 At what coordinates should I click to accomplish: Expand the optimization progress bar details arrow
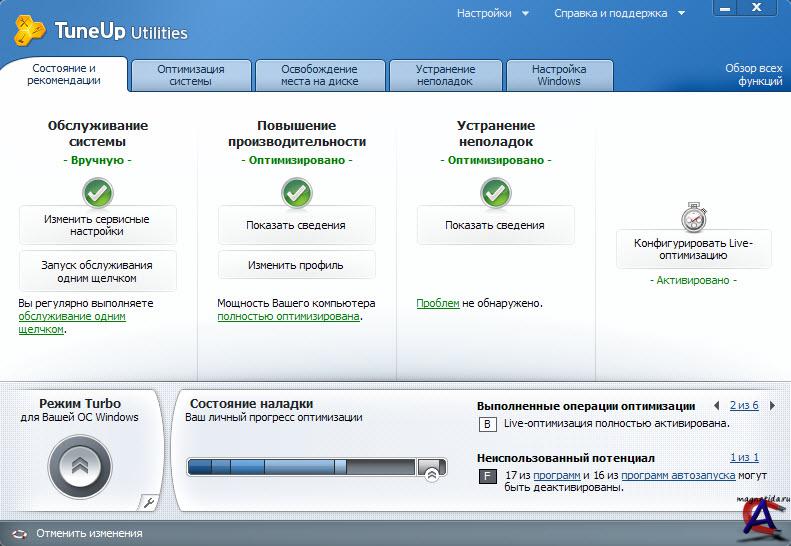coord(431,476)
